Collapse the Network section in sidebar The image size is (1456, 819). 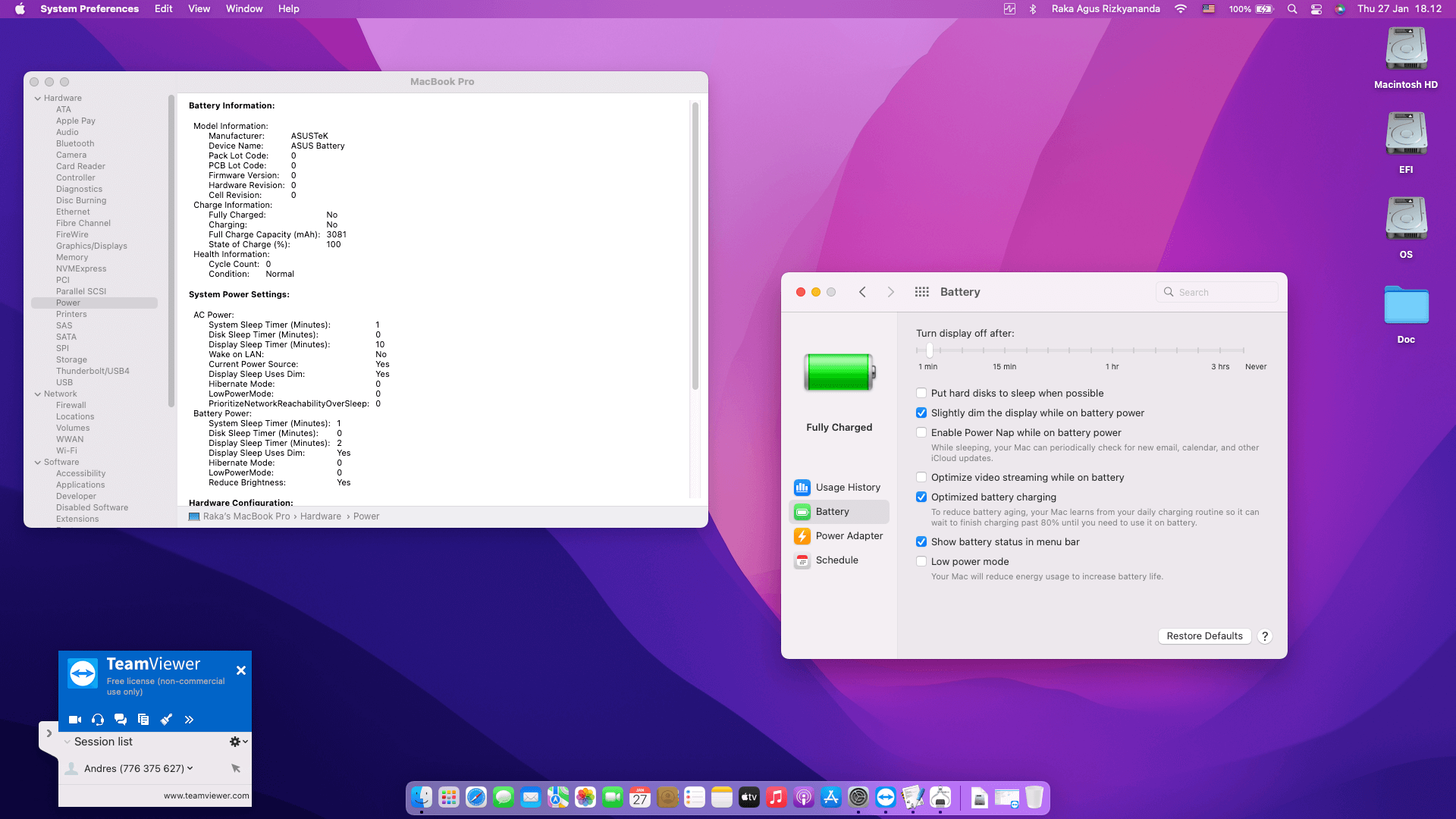pyautogui.click(x=38, y=394)
